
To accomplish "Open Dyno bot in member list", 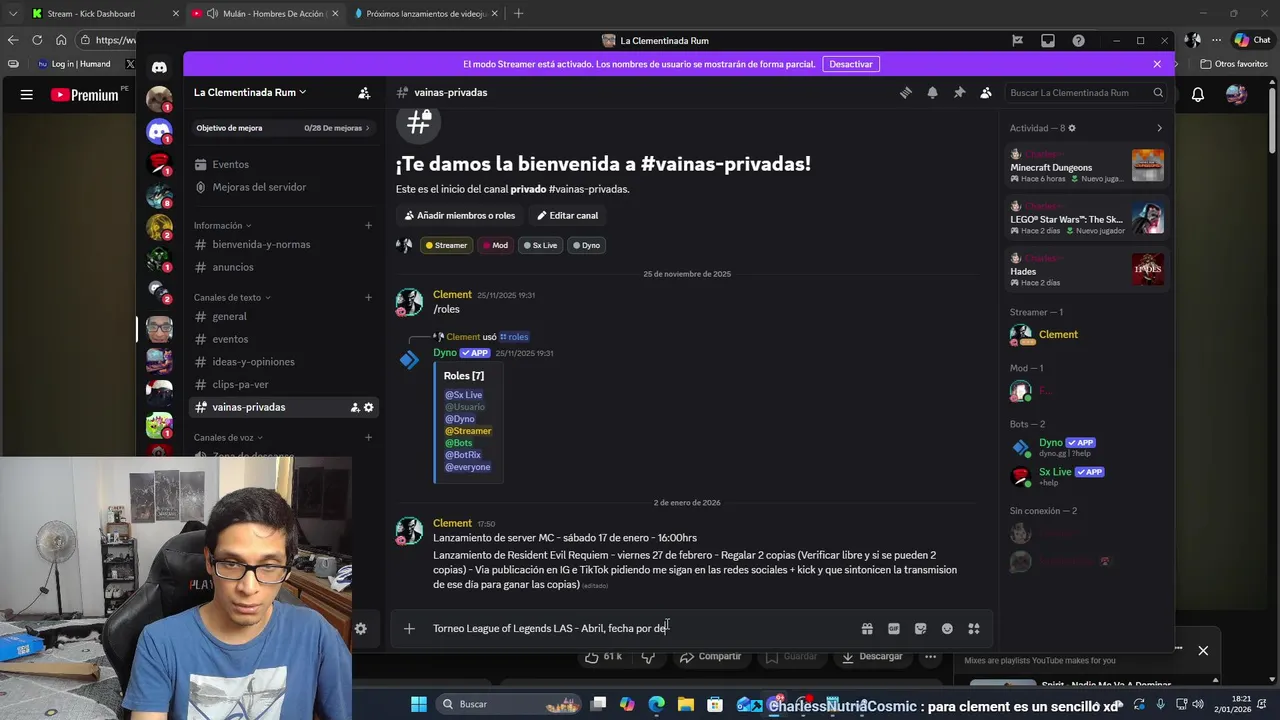I will click(1085, 447).
